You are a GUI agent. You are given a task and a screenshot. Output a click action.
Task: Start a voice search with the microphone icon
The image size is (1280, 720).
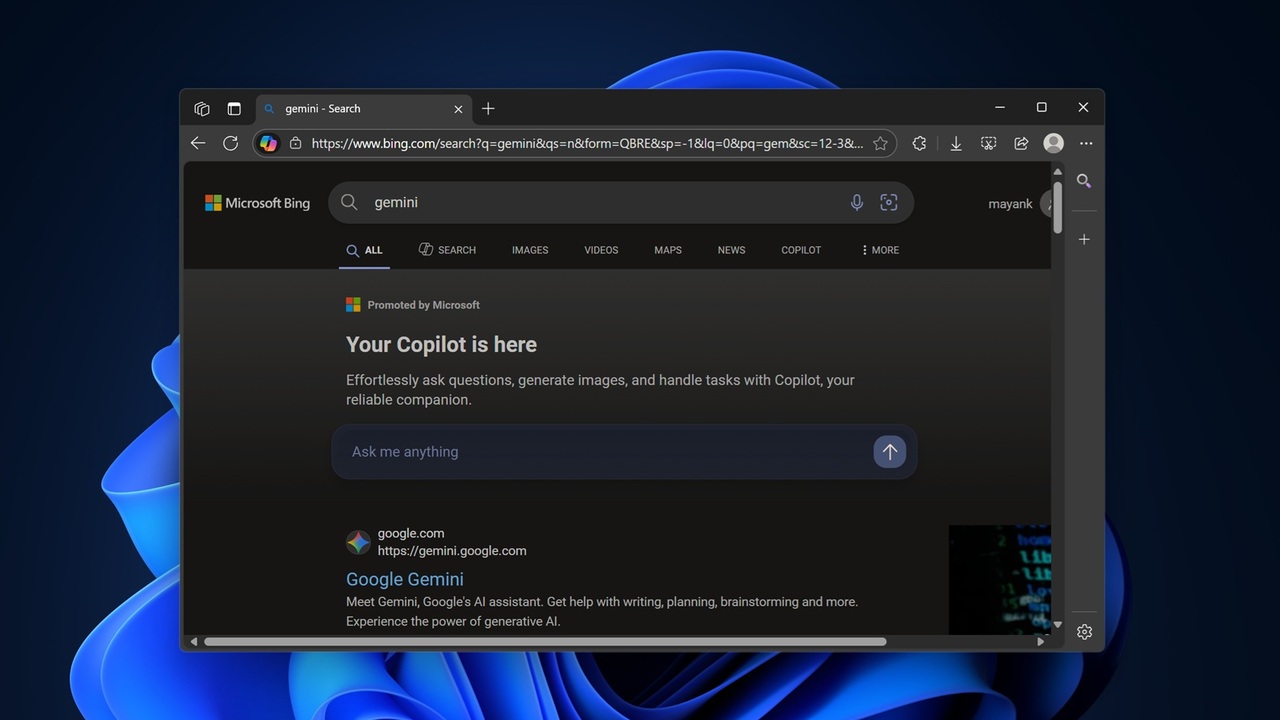(x=857, y=202)
